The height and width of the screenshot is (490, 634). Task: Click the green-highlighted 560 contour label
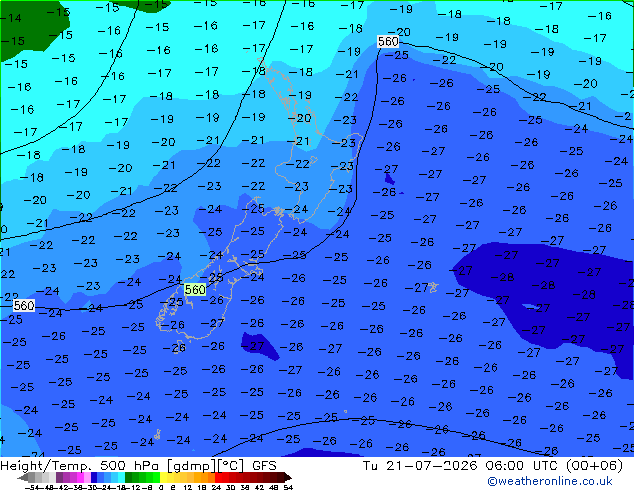[x=195, y=289]
